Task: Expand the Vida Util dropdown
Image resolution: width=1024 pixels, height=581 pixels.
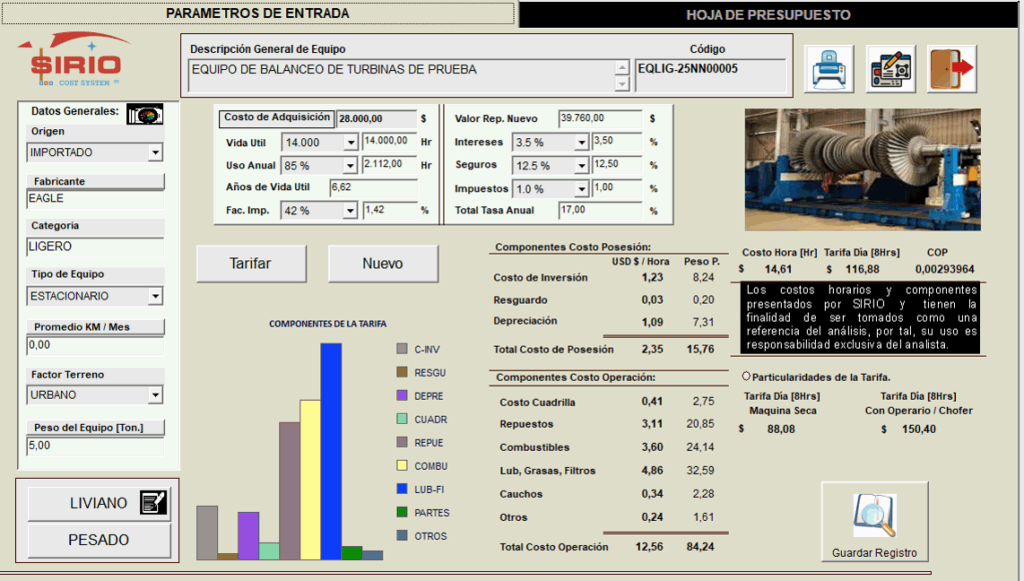Action: coord(350,143)
